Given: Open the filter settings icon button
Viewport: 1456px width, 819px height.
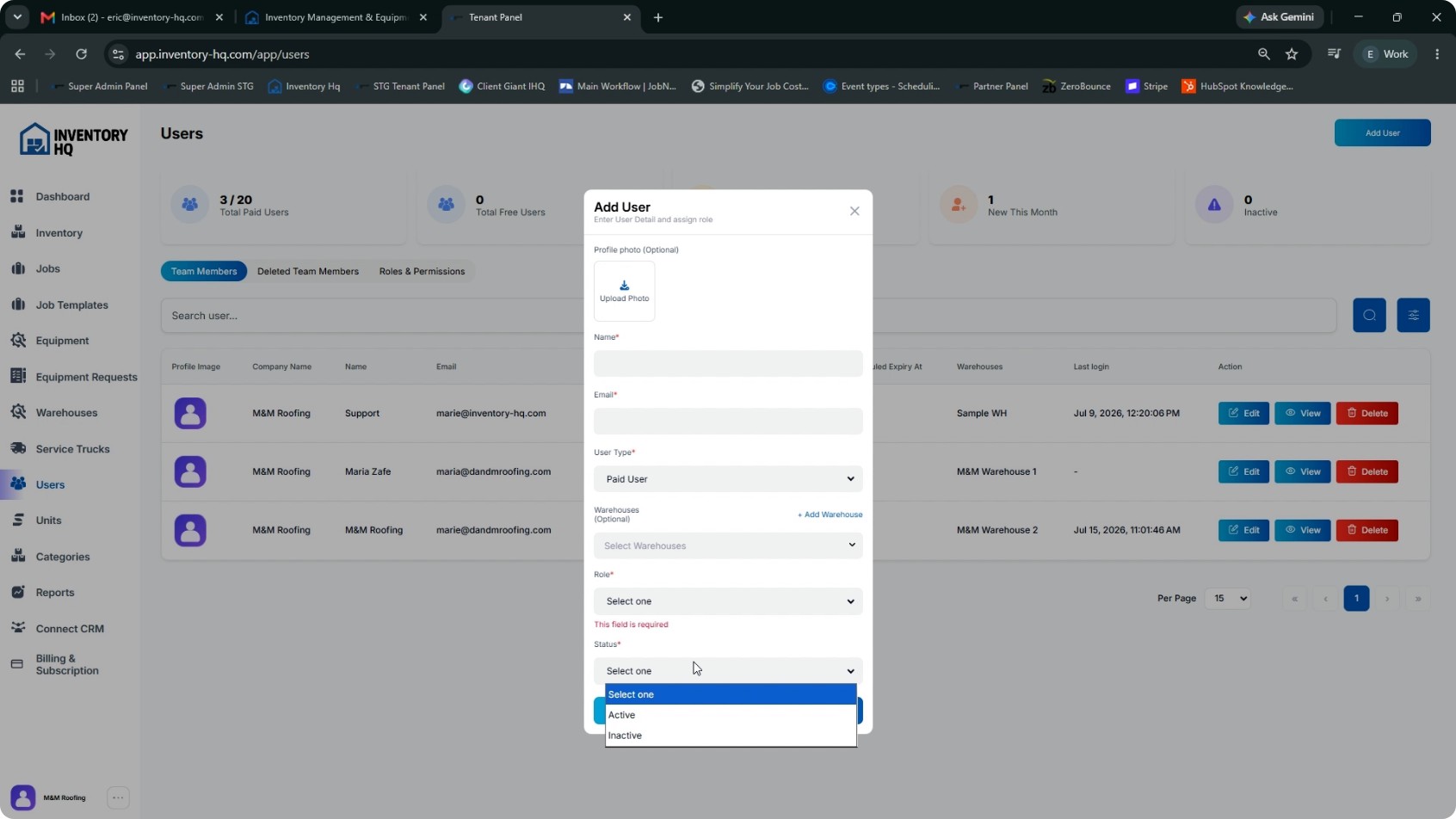Looking at the screenshot, I should tap(1413, 315).
